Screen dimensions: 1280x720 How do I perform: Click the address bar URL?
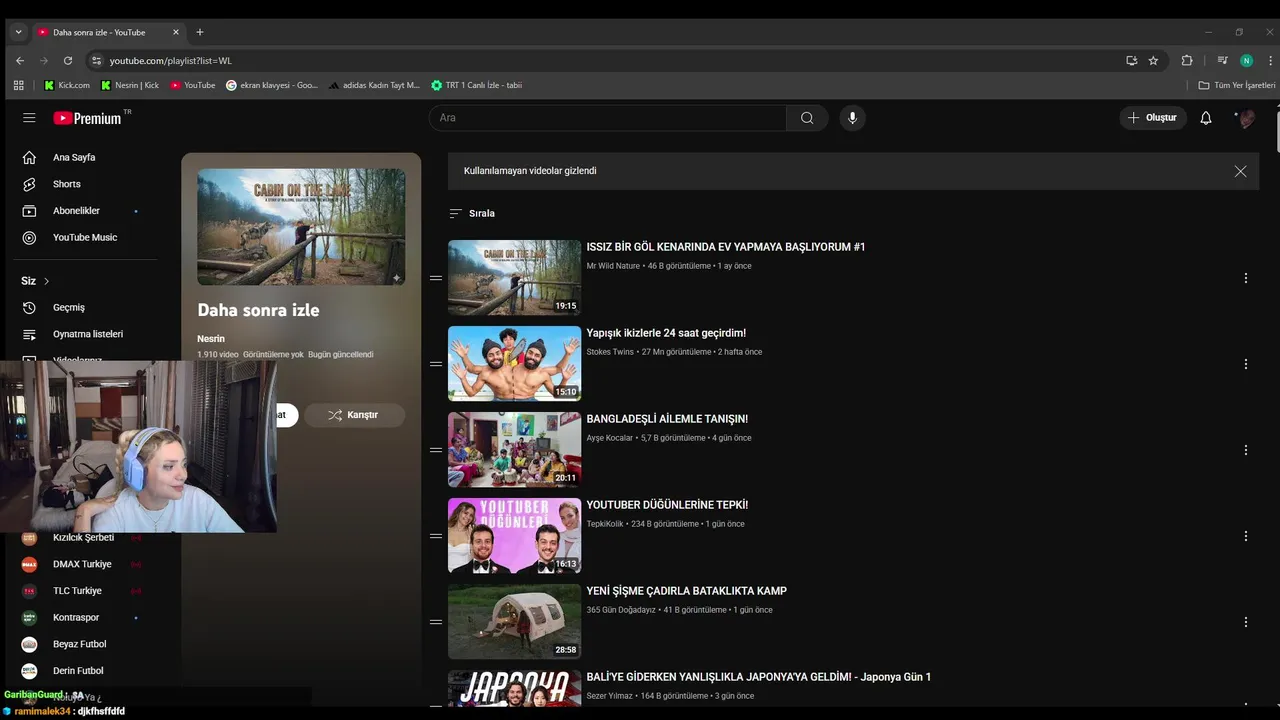coord(171,61)
